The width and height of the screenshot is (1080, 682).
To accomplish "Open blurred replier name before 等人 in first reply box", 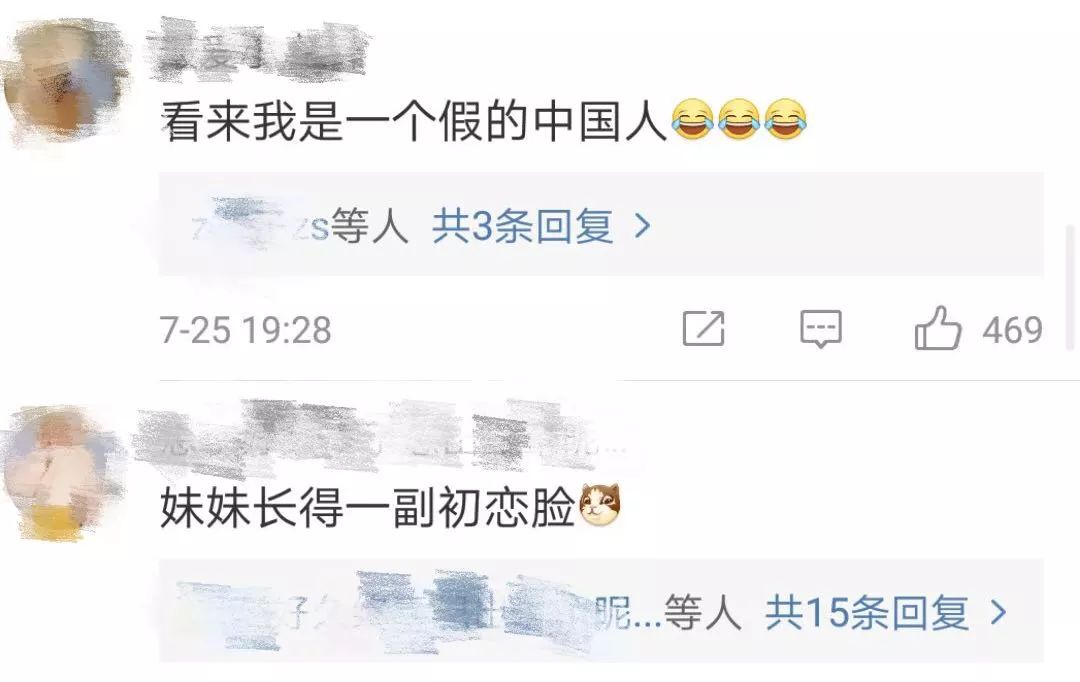I will [x=260, y=225].
